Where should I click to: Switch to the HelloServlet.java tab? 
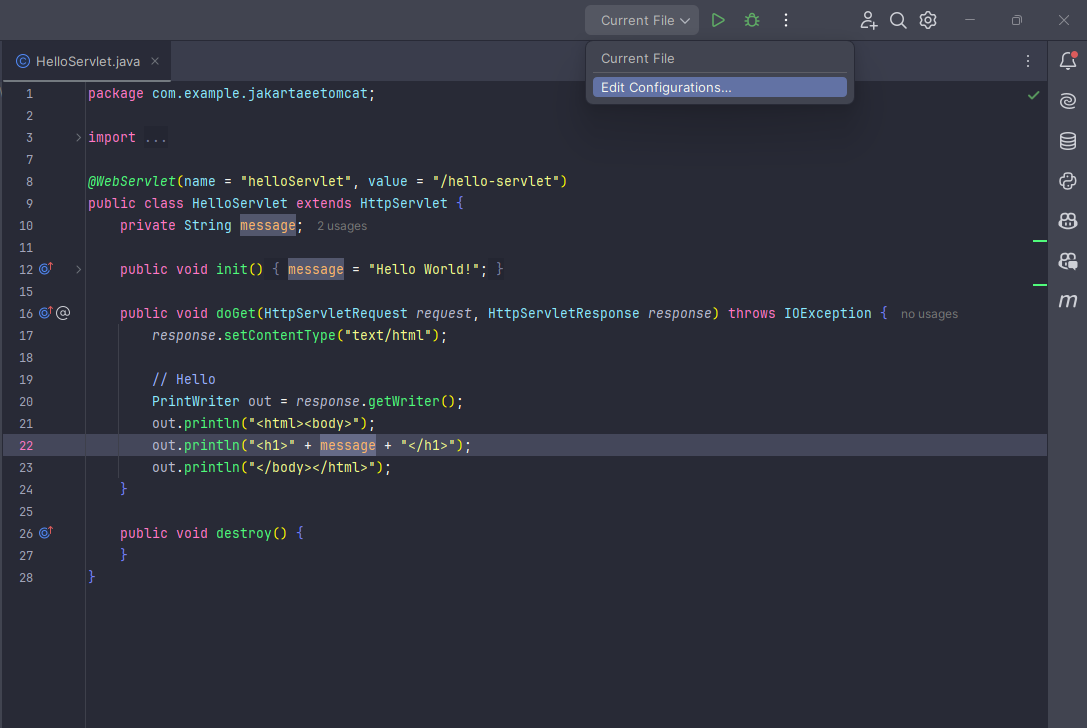pos(87,60)
